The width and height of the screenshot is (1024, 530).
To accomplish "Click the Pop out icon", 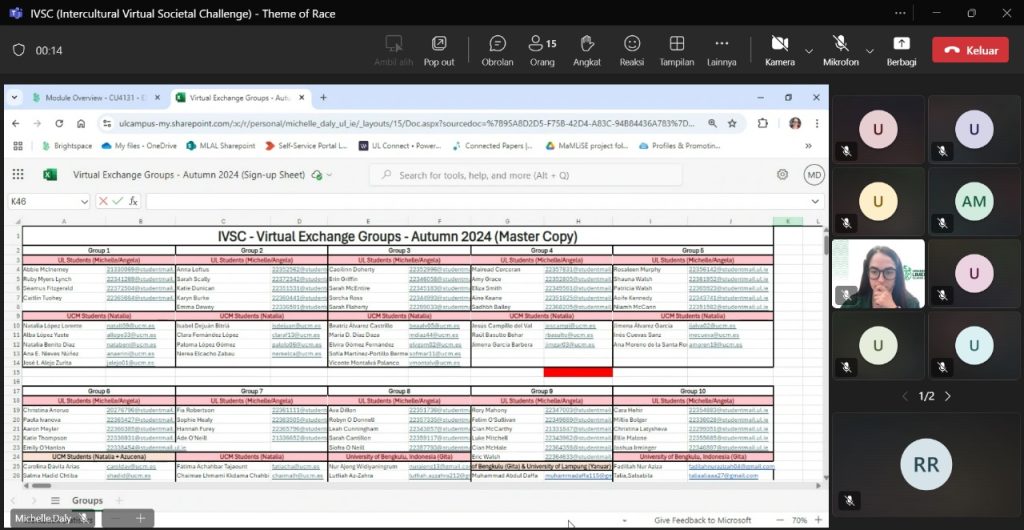I will pyautogui.click(x=439, y=49).
